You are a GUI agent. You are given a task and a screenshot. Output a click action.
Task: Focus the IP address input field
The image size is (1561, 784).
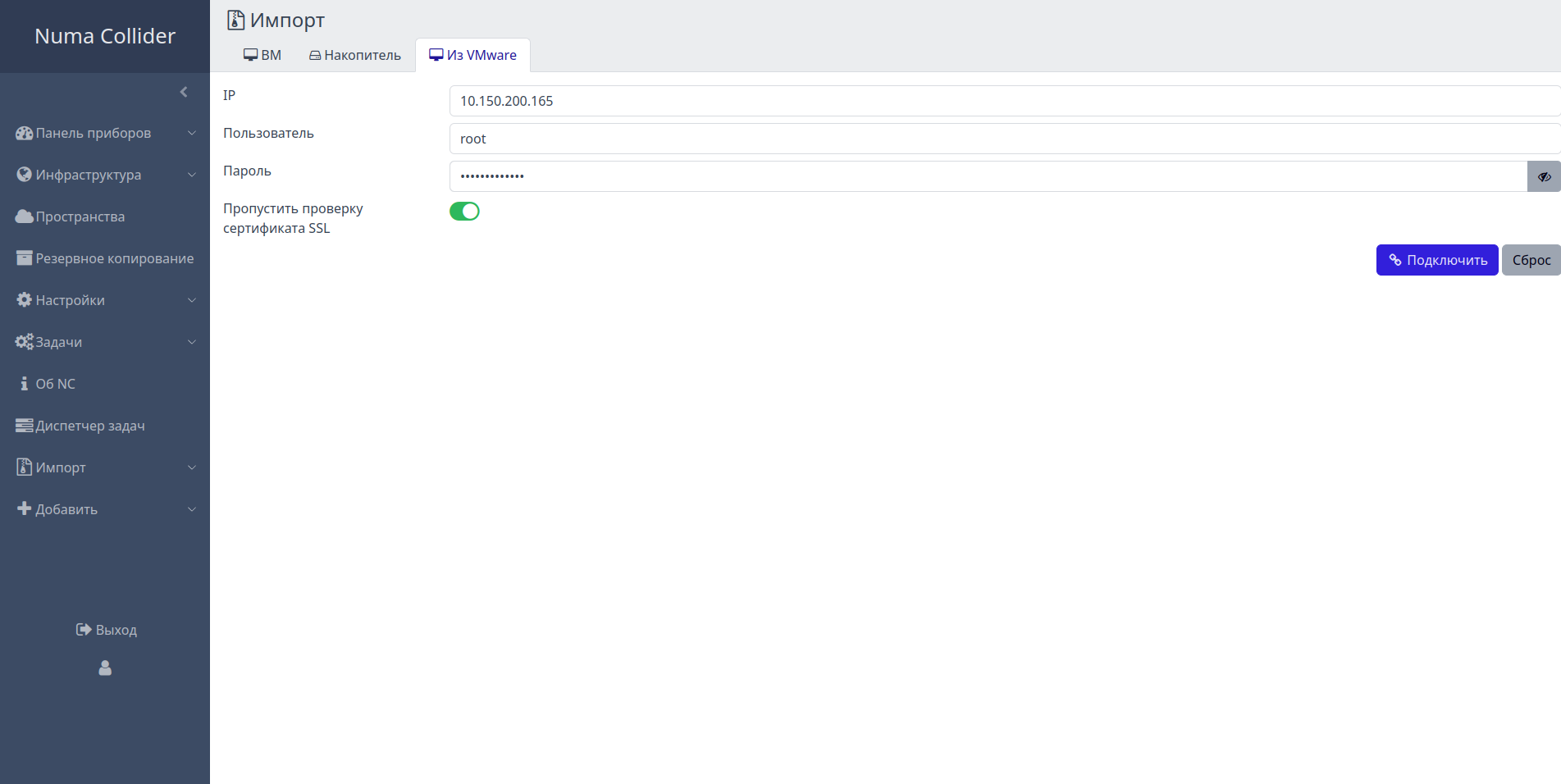coord(1005,101)
